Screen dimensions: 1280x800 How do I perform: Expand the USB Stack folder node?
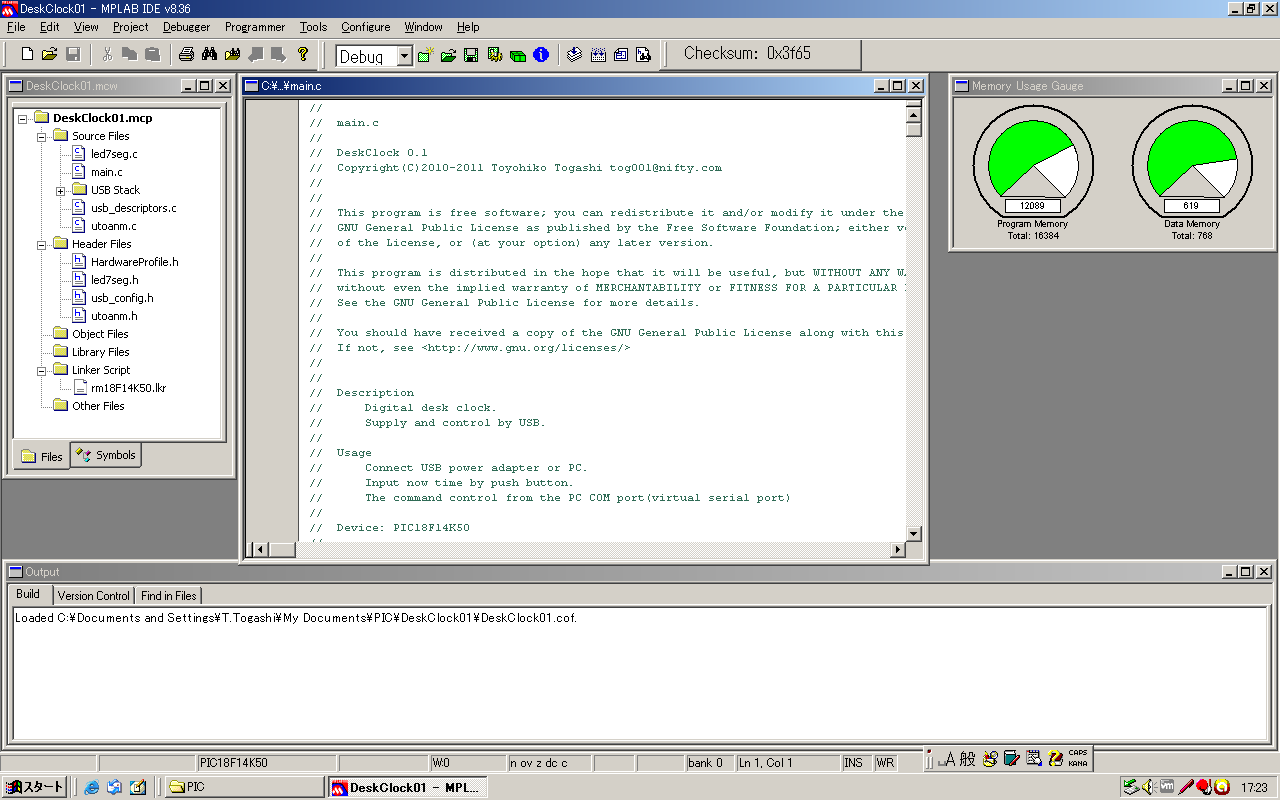pos(61,190)
